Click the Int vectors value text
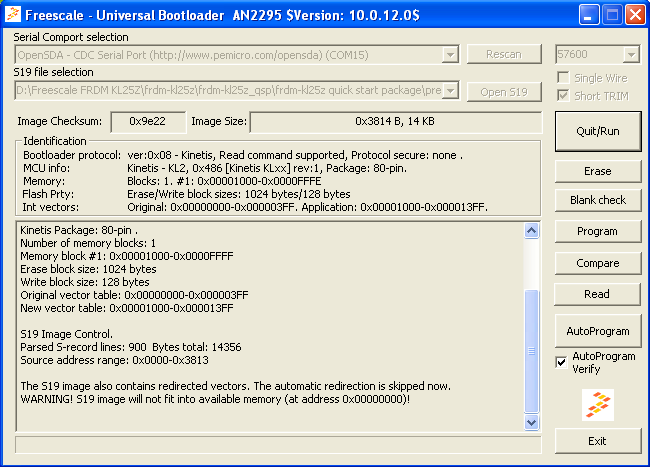Viewport: 650px width, 467px height. (308, 207)
